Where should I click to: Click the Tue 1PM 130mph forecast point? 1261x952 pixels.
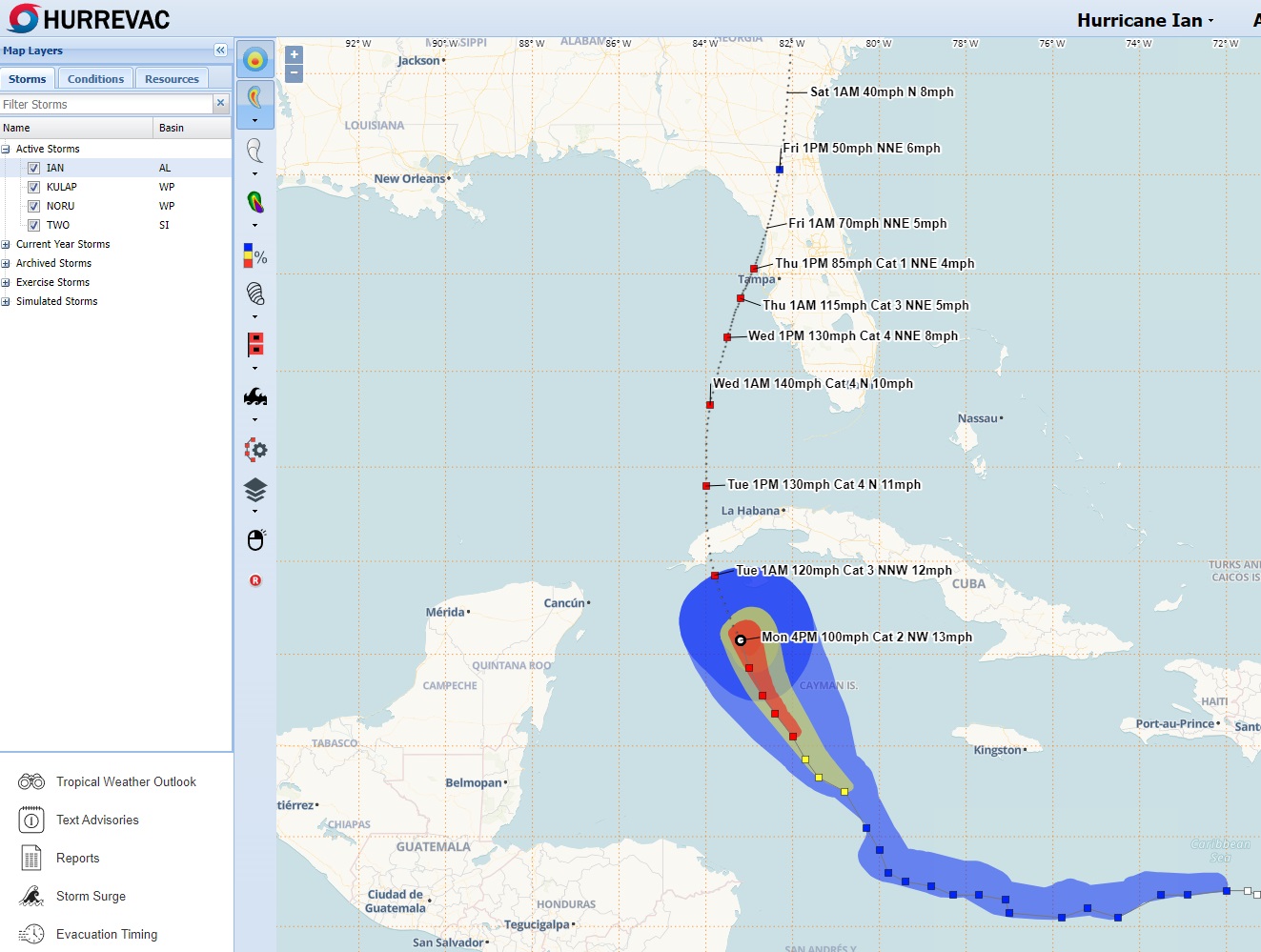706,486
